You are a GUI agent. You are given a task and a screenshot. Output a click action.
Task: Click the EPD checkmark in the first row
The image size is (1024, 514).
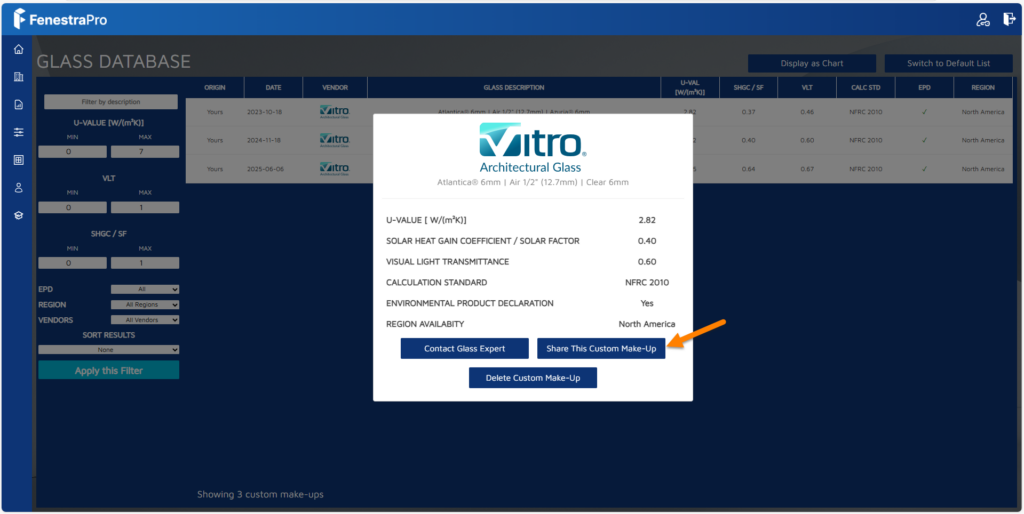[x=924, y=112]
